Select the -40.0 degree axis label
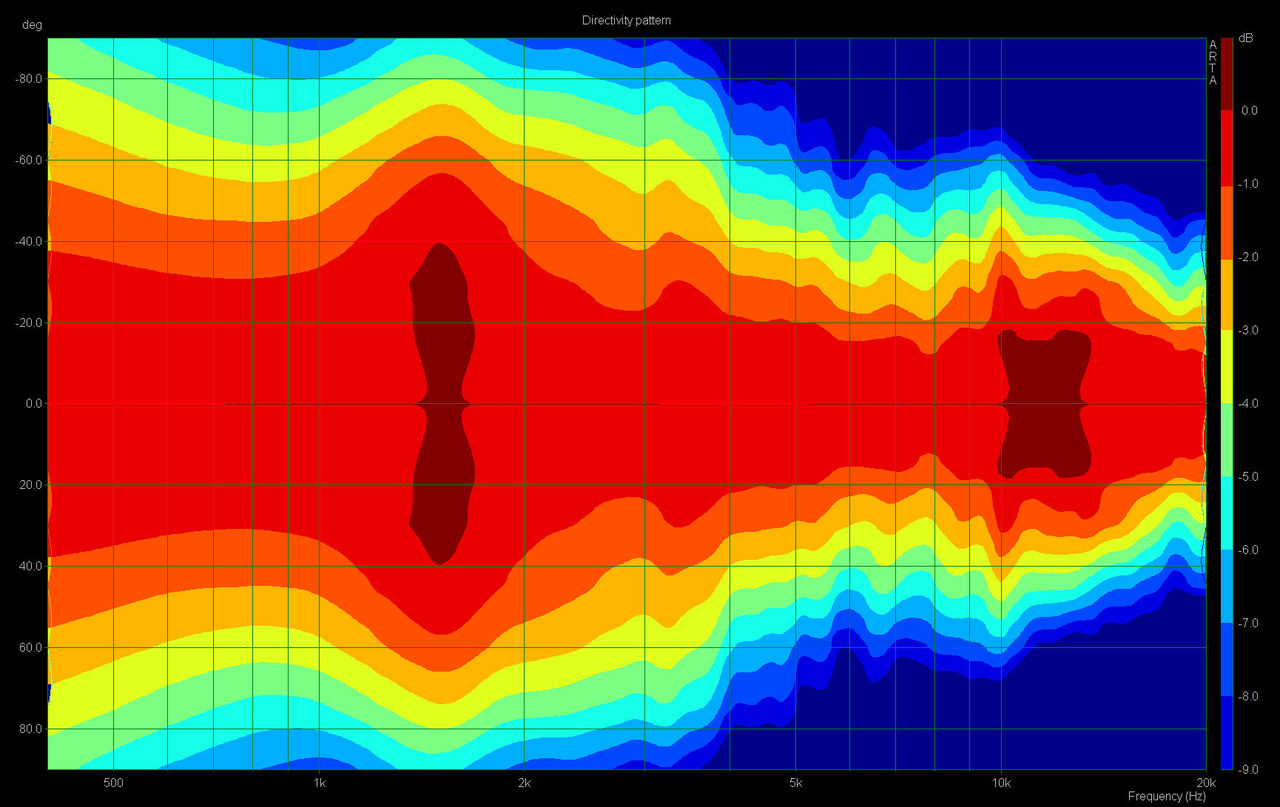 pyautogui.click(x=28, y=241)
